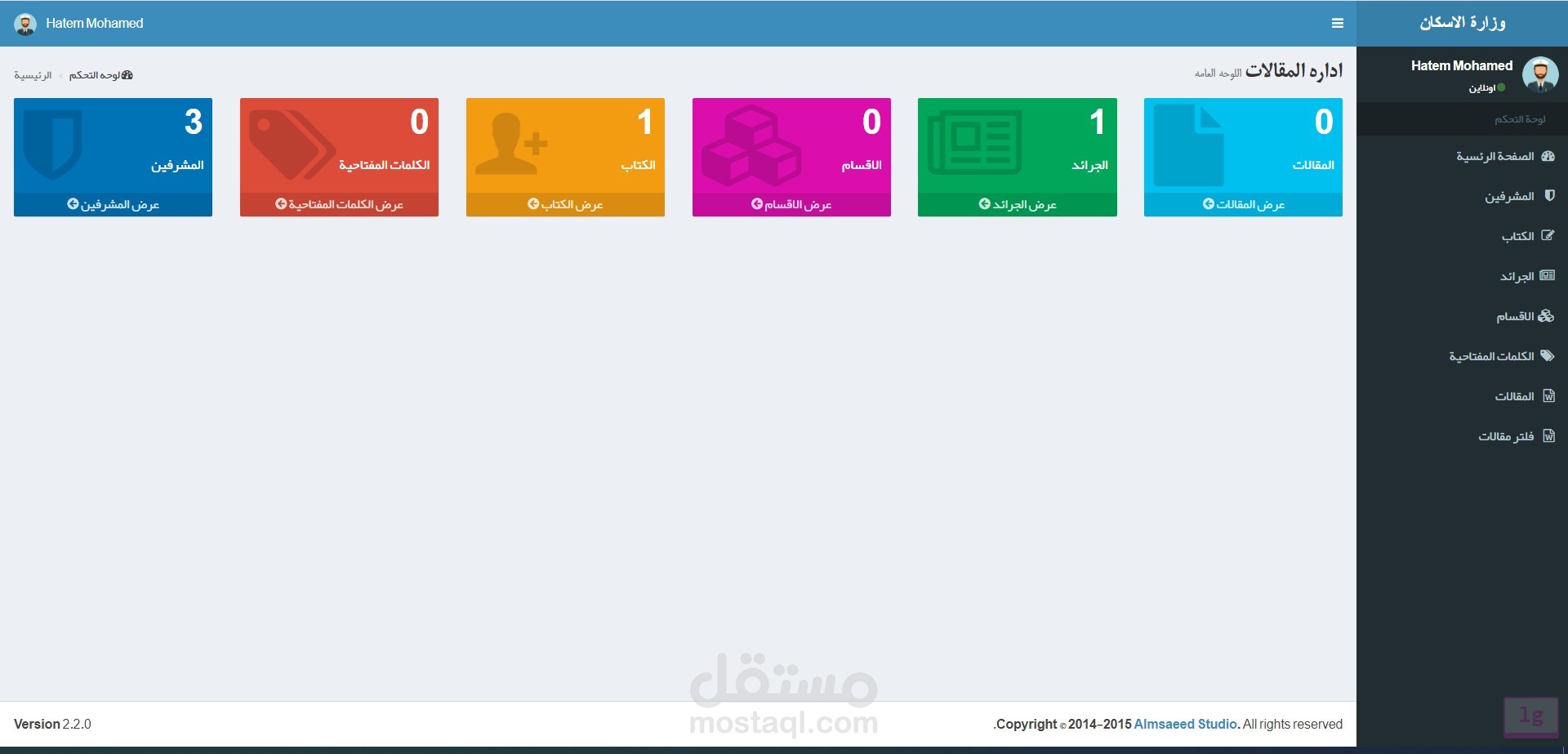This screenshot has height=754, width=1568.
Task: Click the arrow icon next to عرض الجرائد
Action: click(985, 203)
